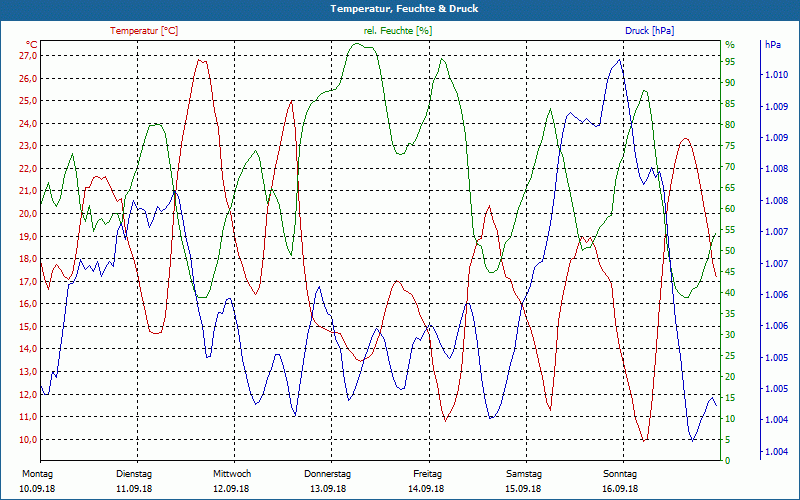This screenshot has height=500, width=800.
Task: Click the "27,0" temperature axis value
Action: (28, 56)
